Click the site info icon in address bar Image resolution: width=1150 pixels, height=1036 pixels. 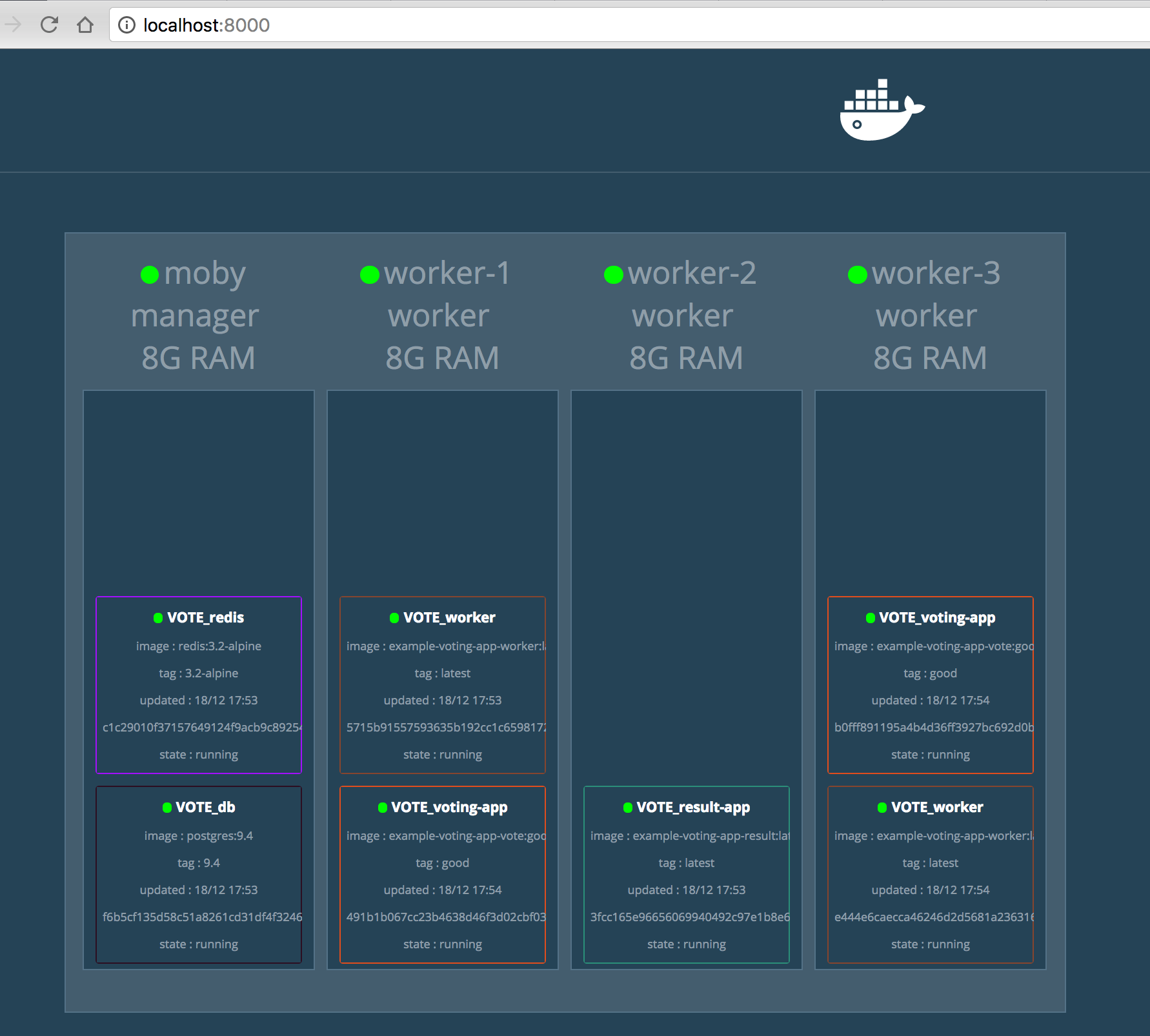point(127,25)
